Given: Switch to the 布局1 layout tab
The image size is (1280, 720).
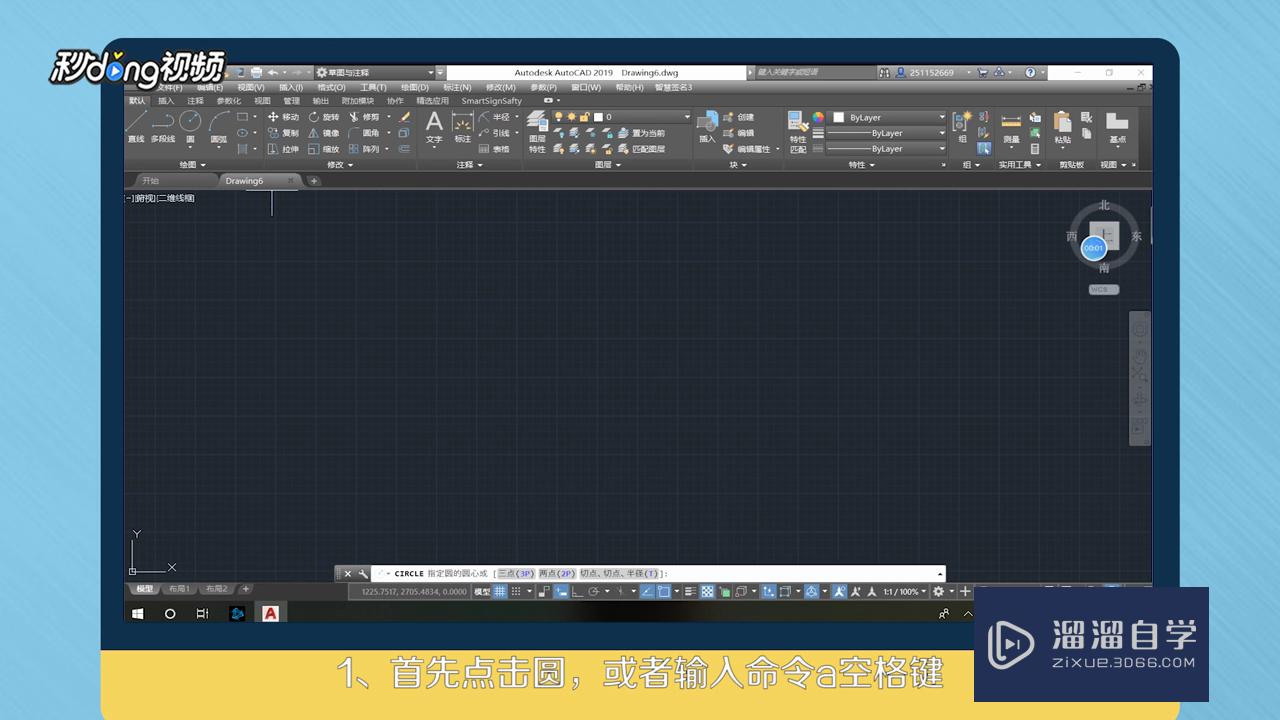Looking at the screenshot, I should point(179,589).
